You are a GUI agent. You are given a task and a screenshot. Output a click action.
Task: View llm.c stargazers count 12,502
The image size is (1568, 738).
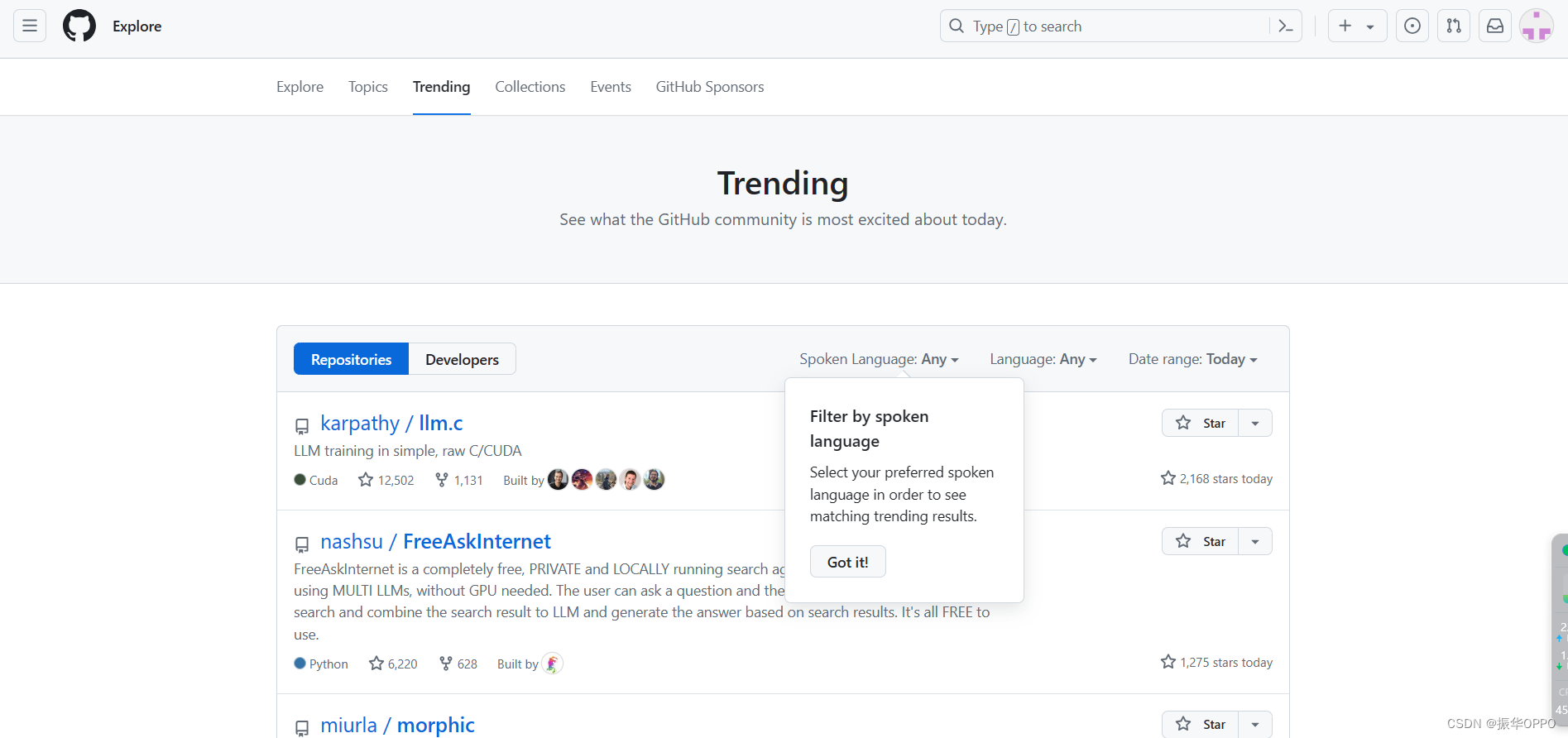[386, 480]
